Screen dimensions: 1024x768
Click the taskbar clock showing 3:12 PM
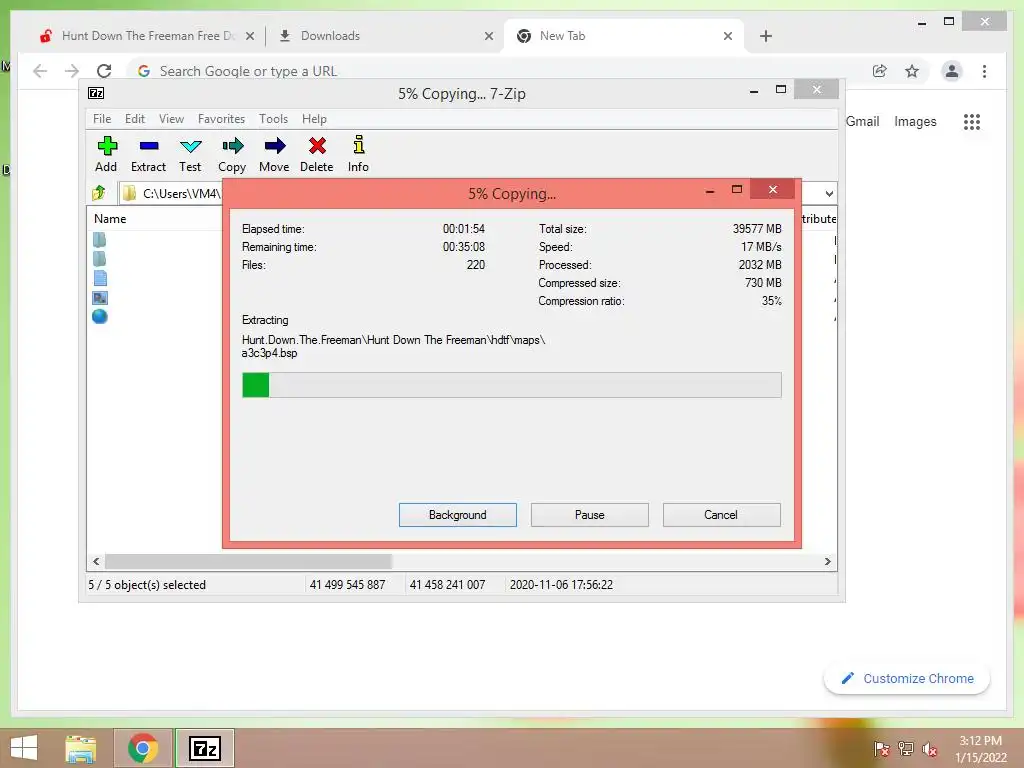point(981,741)
